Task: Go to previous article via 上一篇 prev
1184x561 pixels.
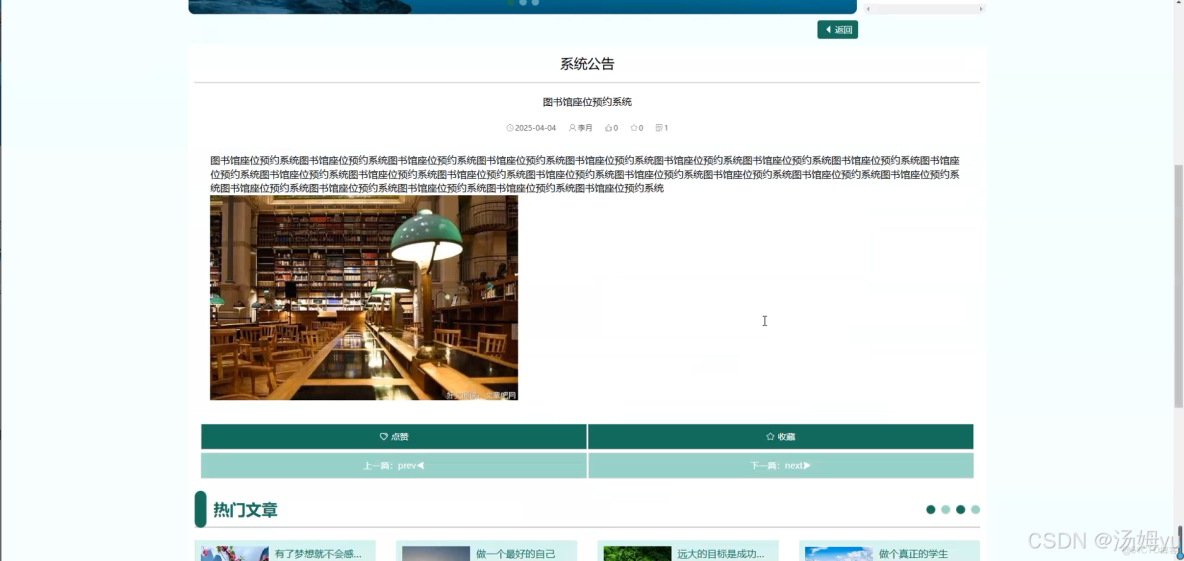Action: 393,466
